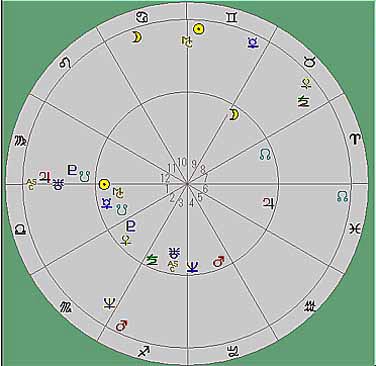
Task: Click the yellow Sun near Gemini
Action: click(x=199, y=30)
